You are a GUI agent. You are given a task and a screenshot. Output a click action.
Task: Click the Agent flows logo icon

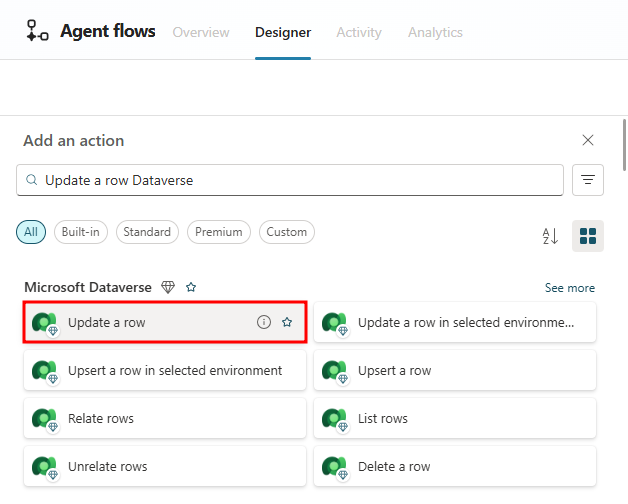[x=37, y=31]
